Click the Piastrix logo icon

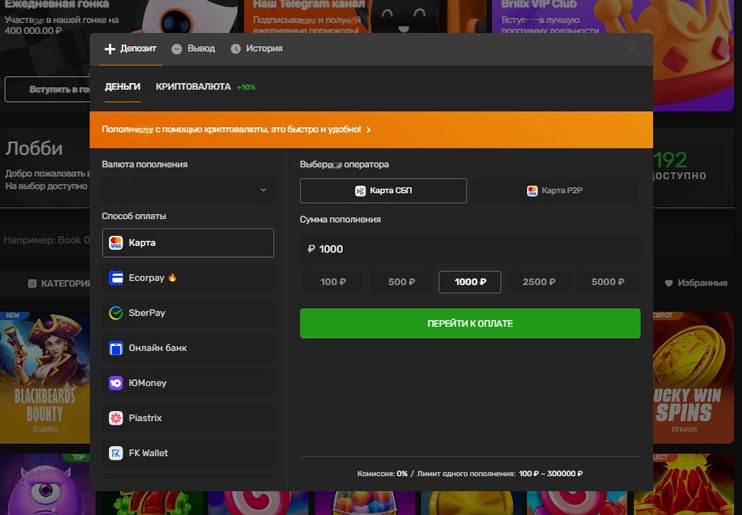[116, 418]
